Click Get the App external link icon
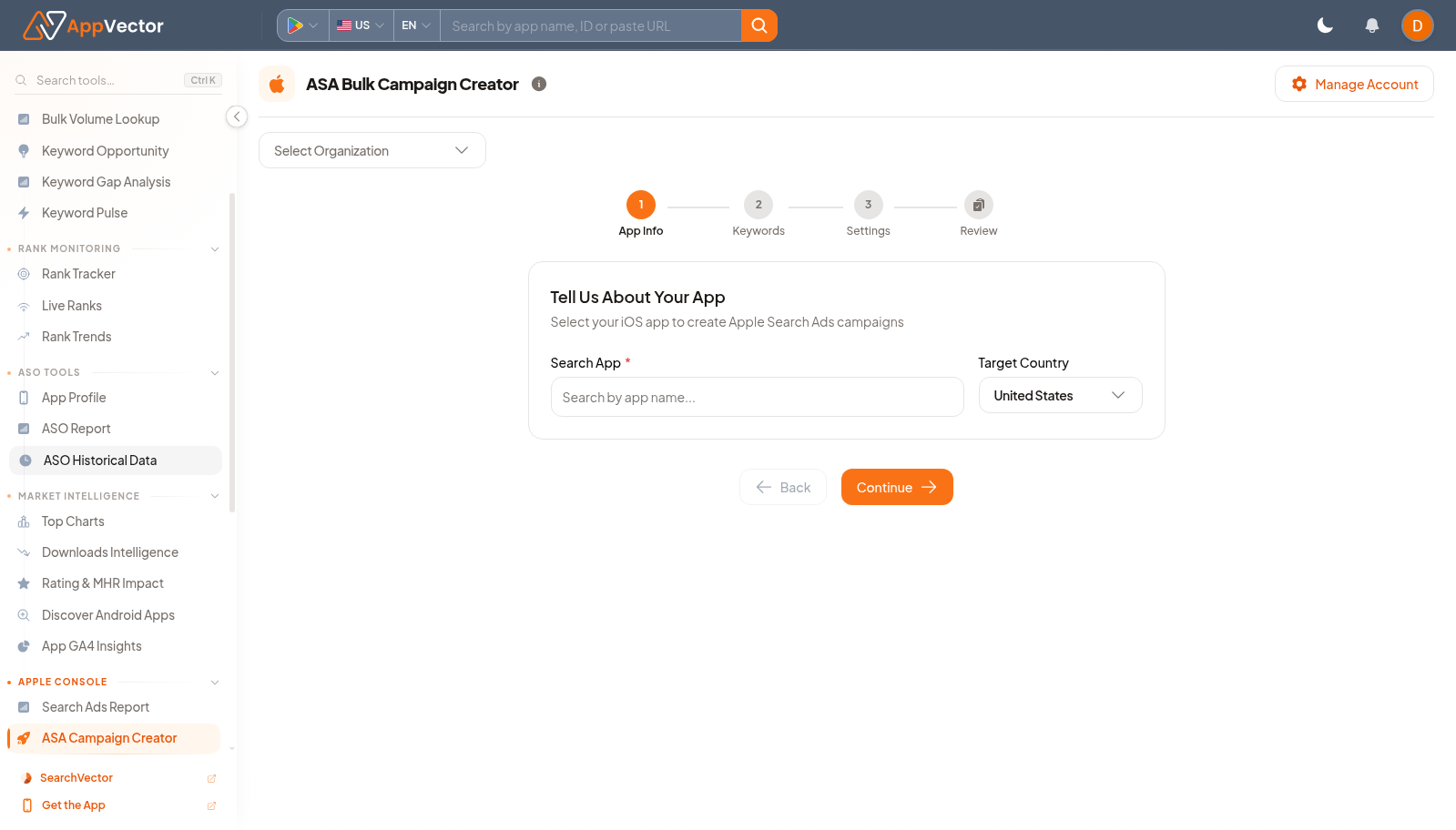Screen dimensions: 1456x830 coord(211,805)
